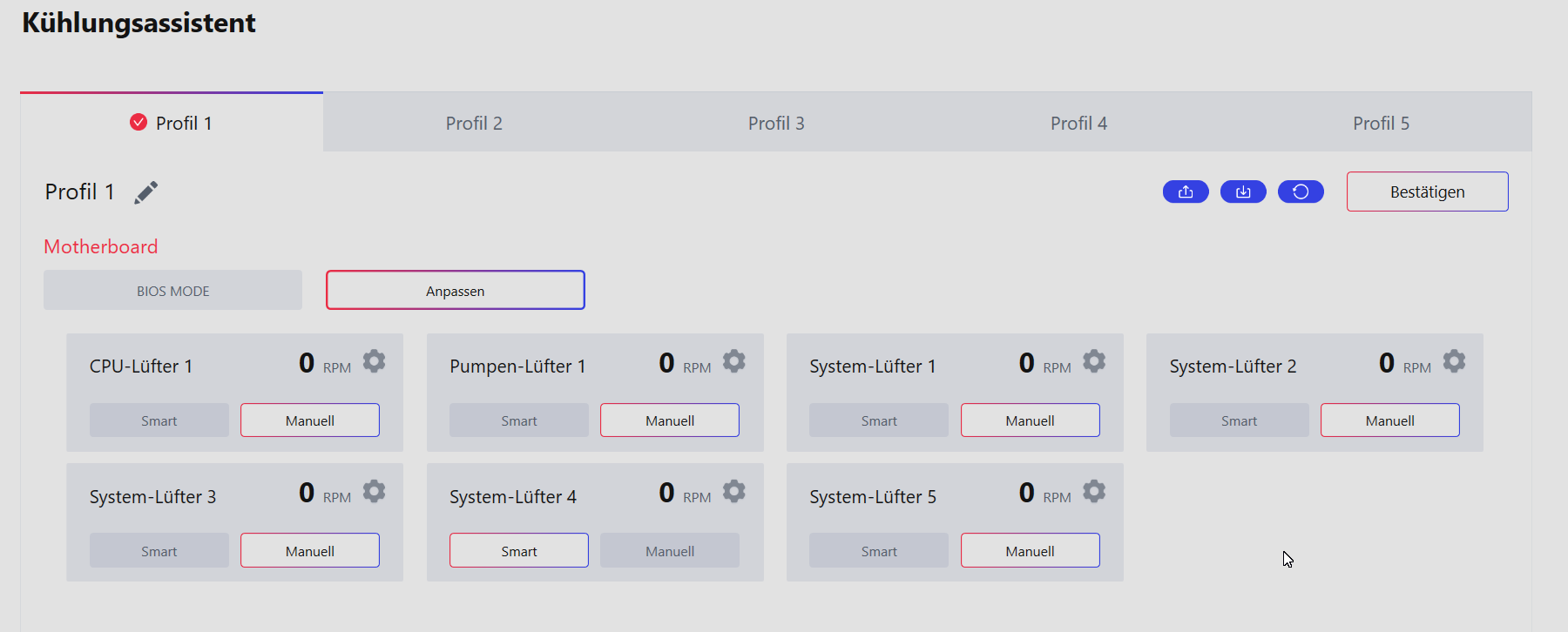This screenshot has width=1568, height=632.
Task: Open System-Lüfter 3 gear settings
Action: point(375,492)
